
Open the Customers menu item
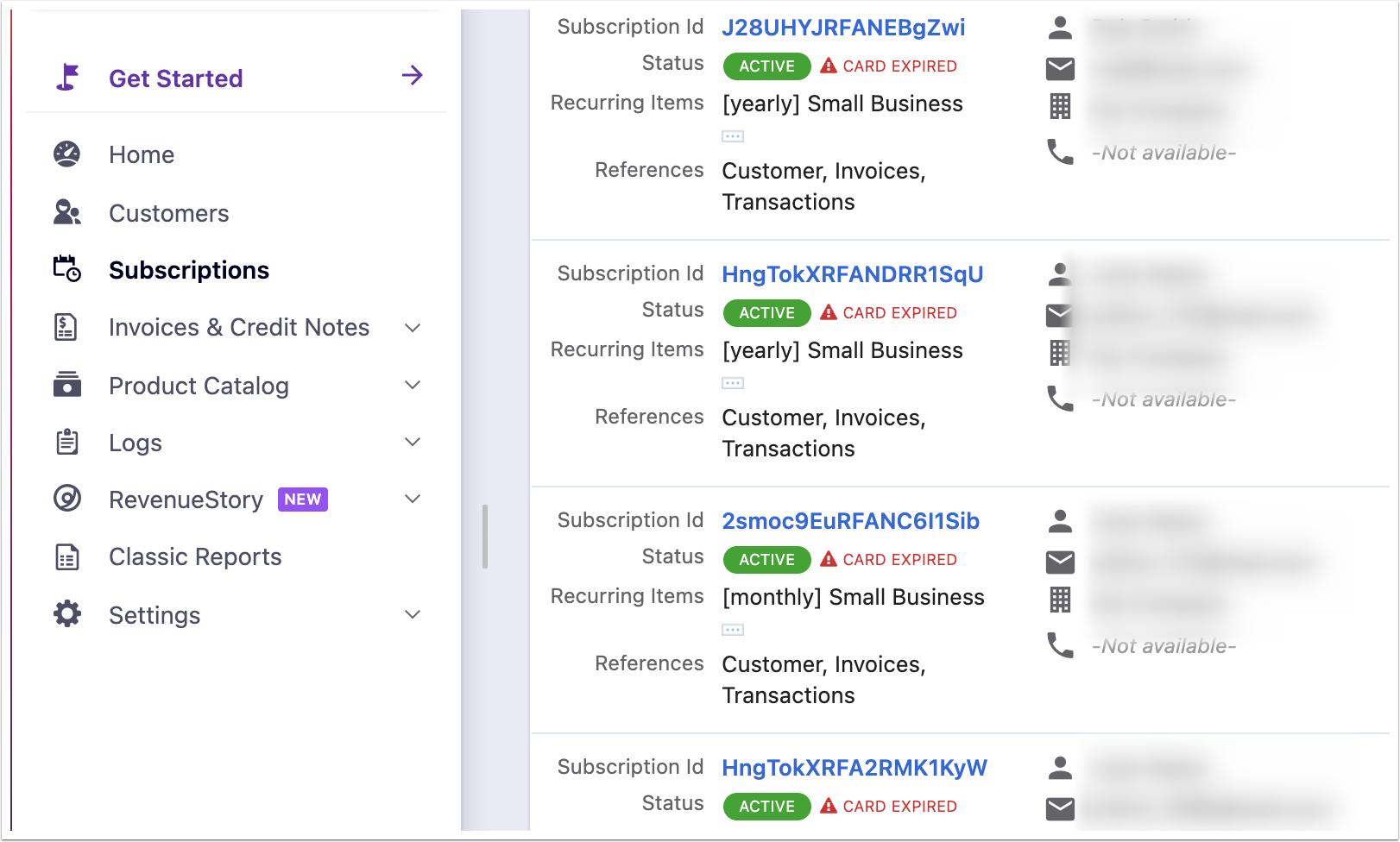[x=169, y=213]
